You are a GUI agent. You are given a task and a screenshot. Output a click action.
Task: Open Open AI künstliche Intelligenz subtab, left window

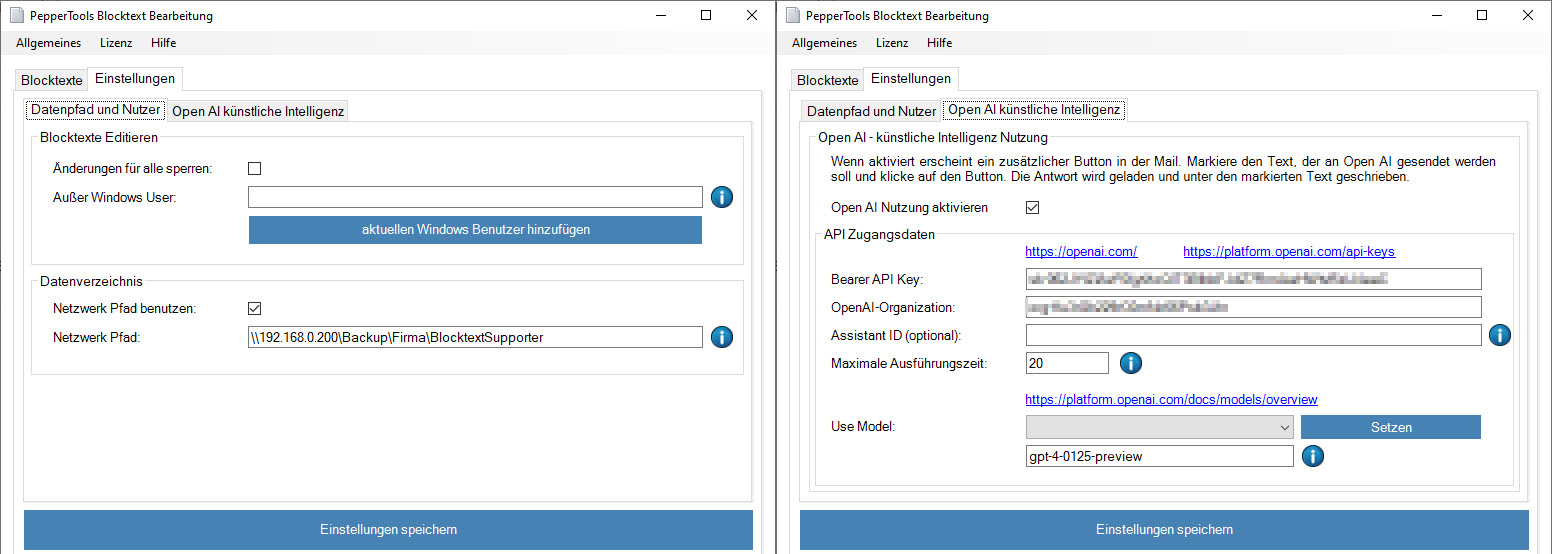coord(258,111)
